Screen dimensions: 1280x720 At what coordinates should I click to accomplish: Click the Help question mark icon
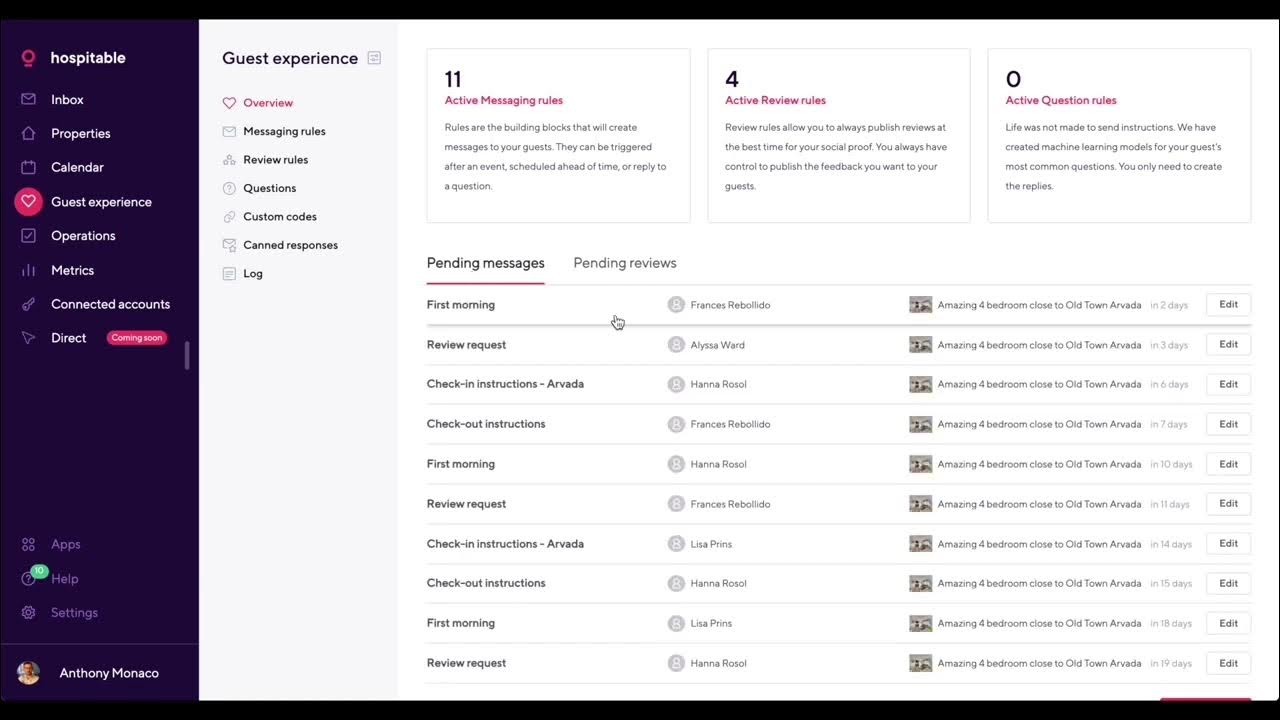click(29, 579)
